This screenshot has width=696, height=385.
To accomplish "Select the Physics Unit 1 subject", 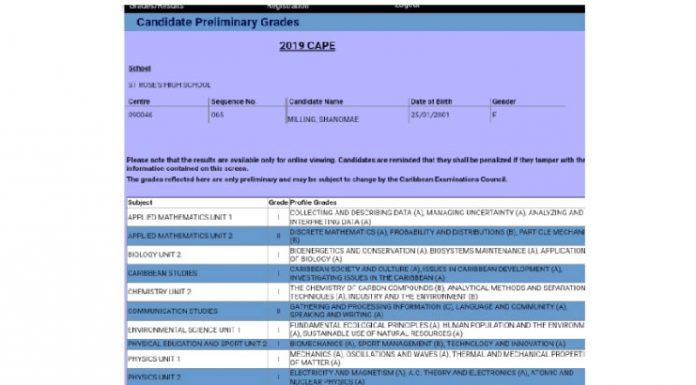I will click(x=154, y=359).
